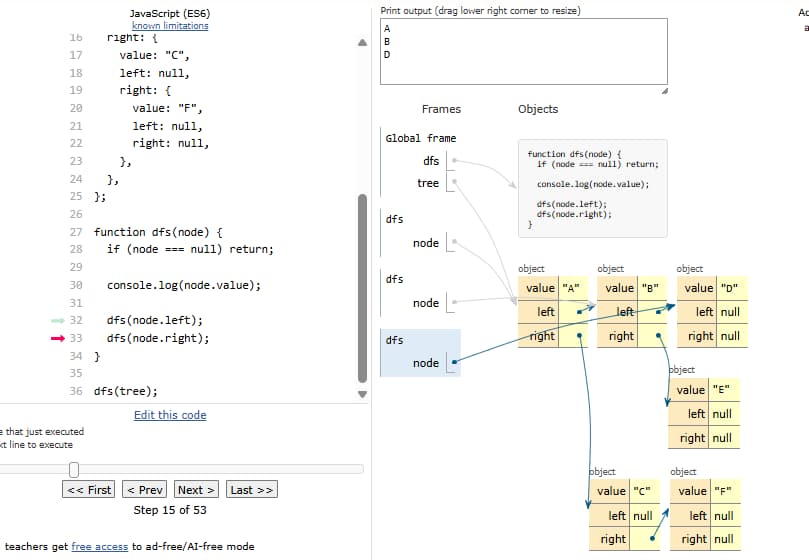Click the right pointer dot in object "A"
Viewport: 809px width, 560px height.
coord(579,336)
